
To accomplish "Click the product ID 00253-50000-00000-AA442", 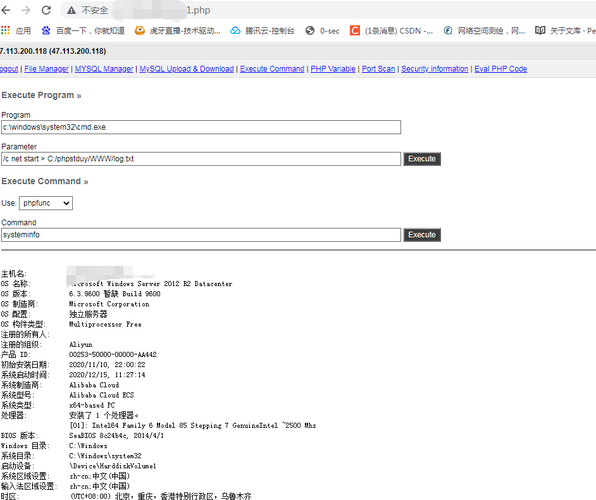I will (x=113, y=355).
